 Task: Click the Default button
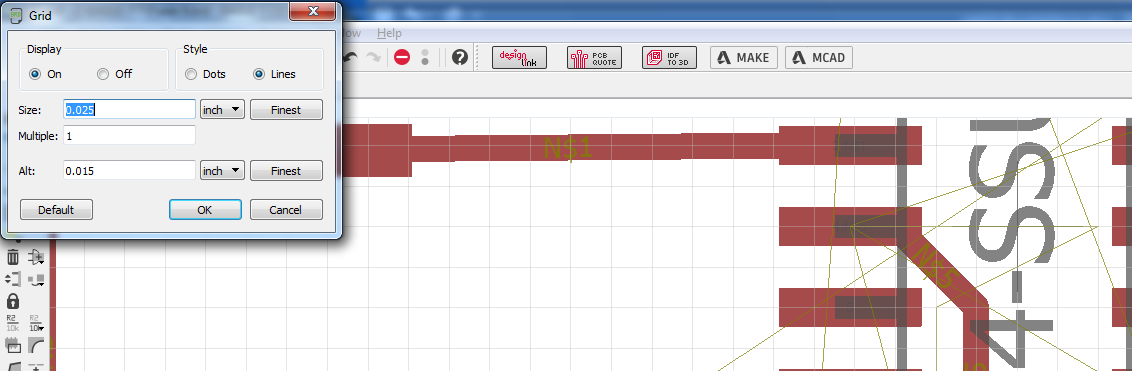(56, 210)
